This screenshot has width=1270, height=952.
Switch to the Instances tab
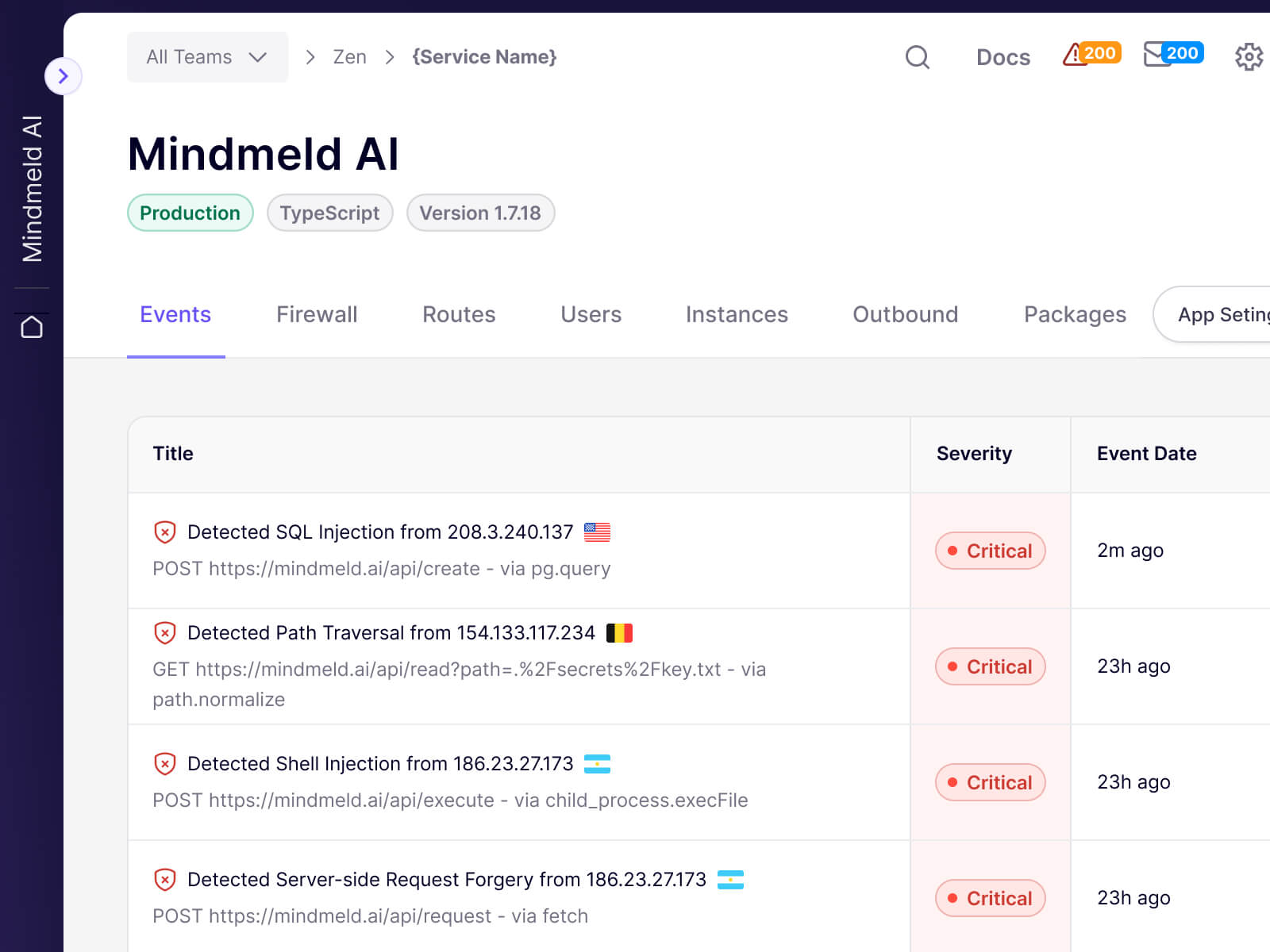coord(737,315)
